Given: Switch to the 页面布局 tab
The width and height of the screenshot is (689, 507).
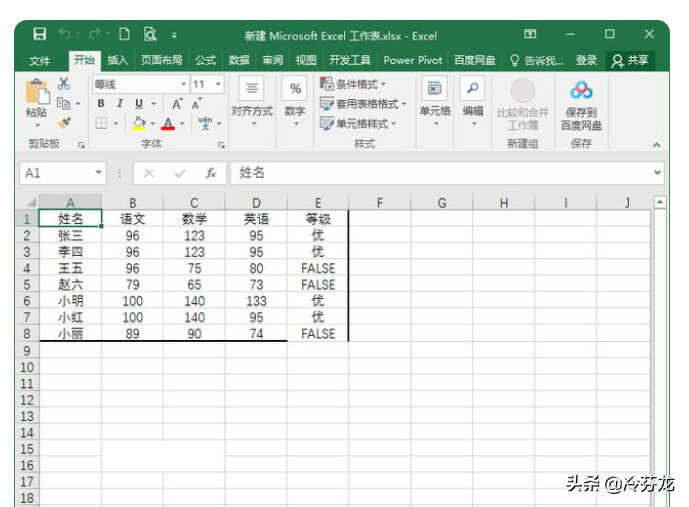Looking at the screenshot, I should click(x=161, y=60).
